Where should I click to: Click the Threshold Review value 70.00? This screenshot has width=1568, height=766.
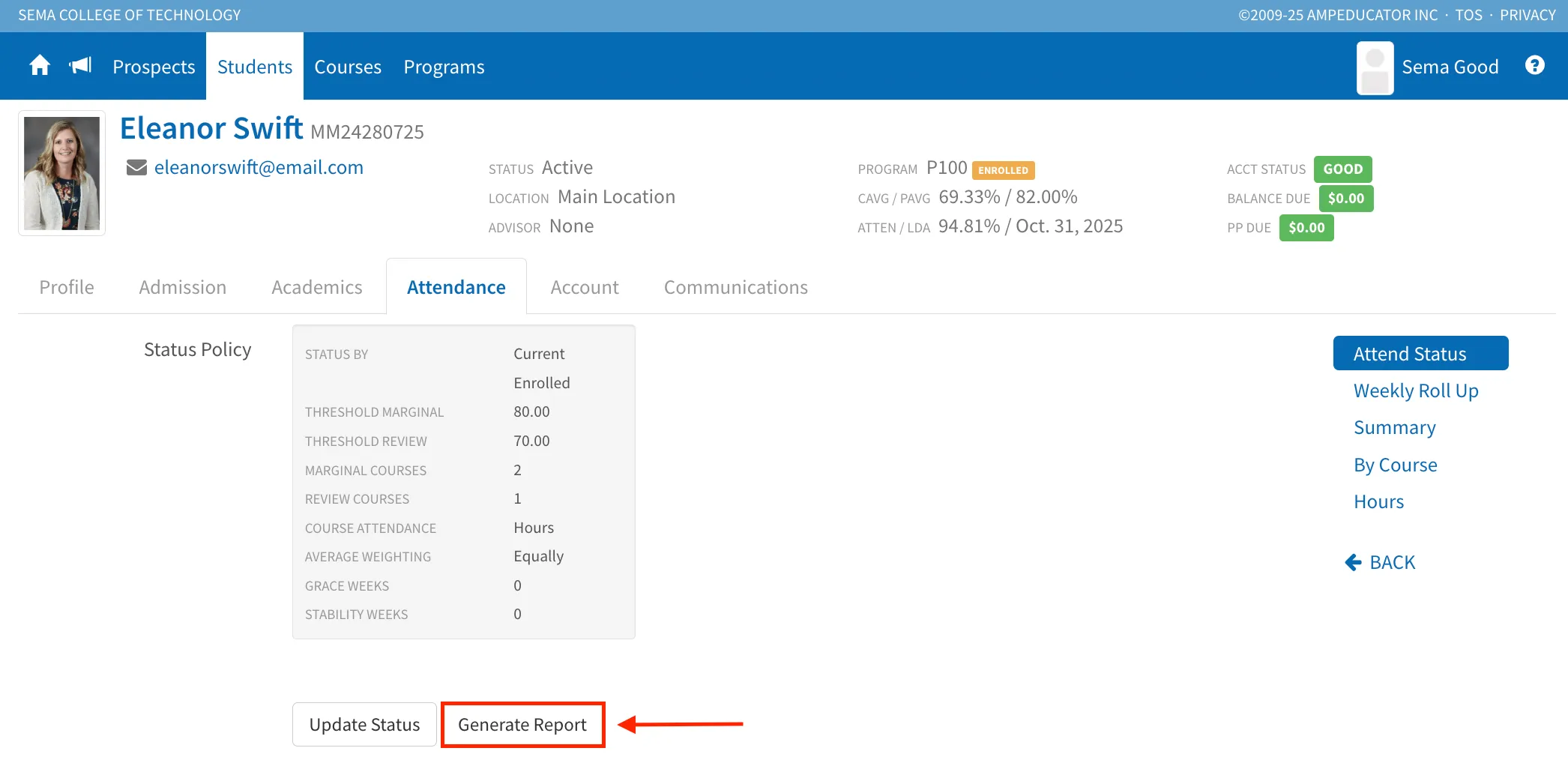point(531,441)
